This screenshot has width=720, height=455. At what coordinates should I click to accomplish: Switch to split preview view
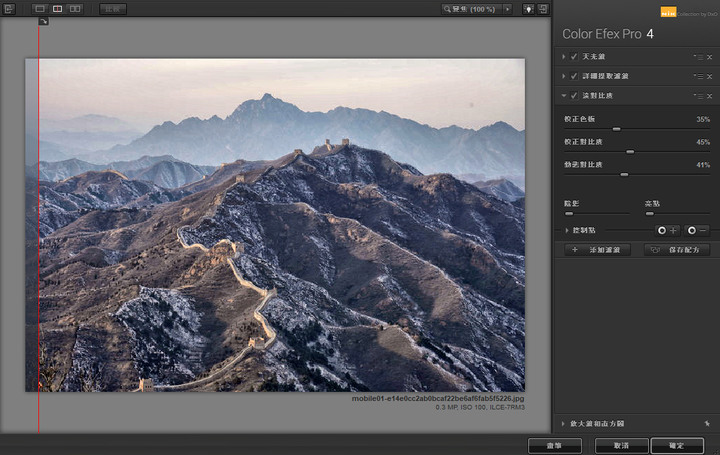click(57, 9)
